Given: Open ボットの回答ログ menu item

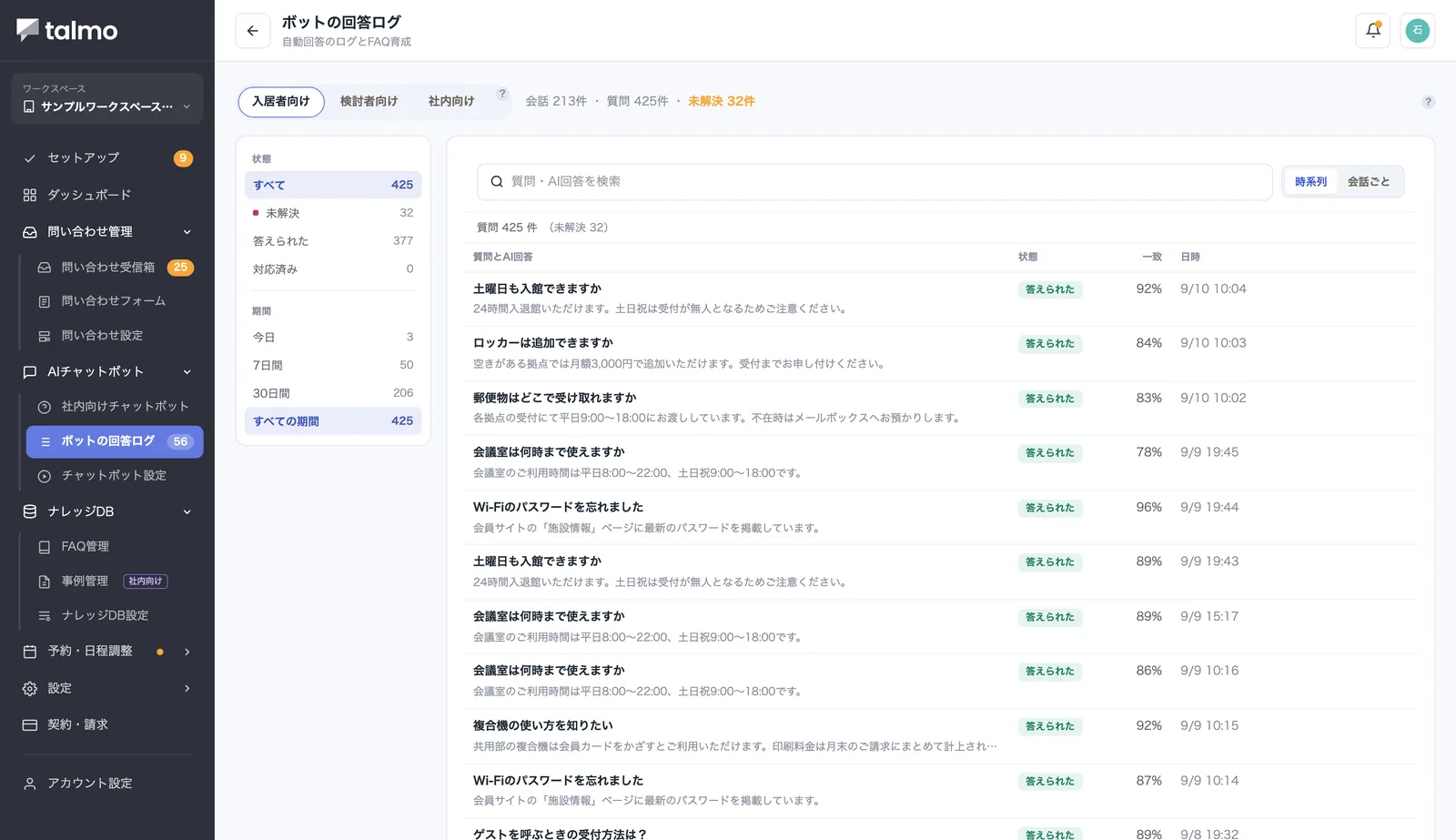Looking at the screenshot, I should pyautogui.click(x=115, y=441).
